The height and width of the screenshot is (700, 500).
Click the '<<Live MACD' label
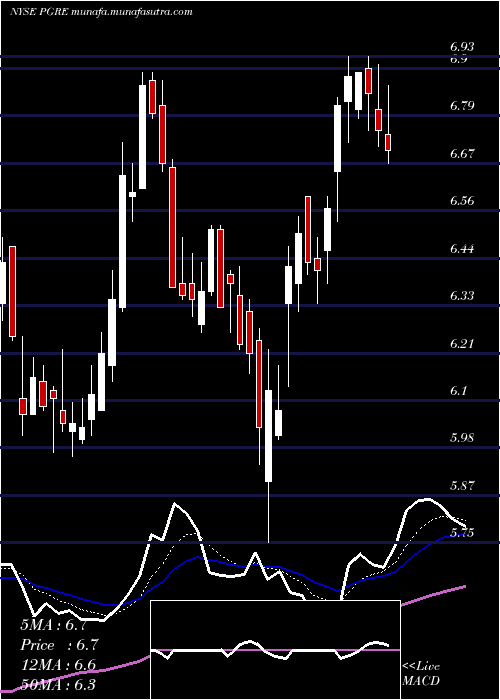421,673
